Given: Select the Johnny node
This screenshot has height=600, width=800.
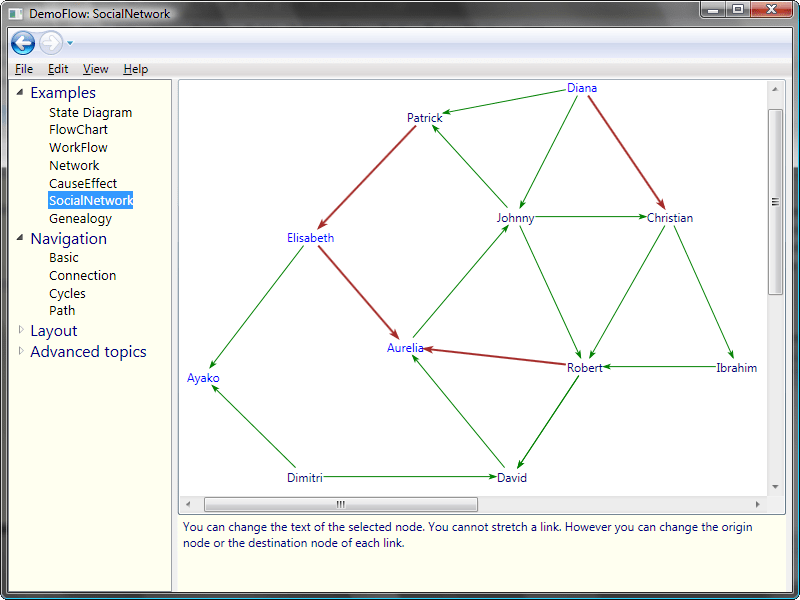Looking at the screenshot, I should pyautogui.click(x=515, y=218).
